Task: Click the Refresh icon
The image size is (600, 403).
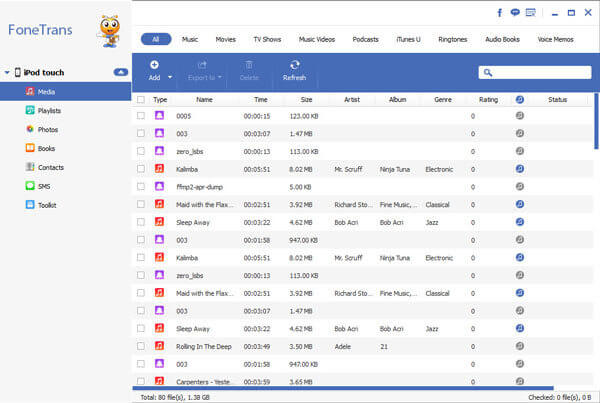Action: pyautogui.click(x=294, y=70)
